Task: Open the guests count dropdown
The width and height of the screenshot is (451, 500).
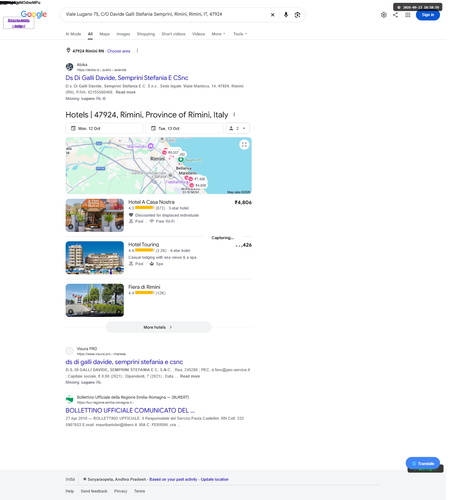Action: (x=238, y=128)
